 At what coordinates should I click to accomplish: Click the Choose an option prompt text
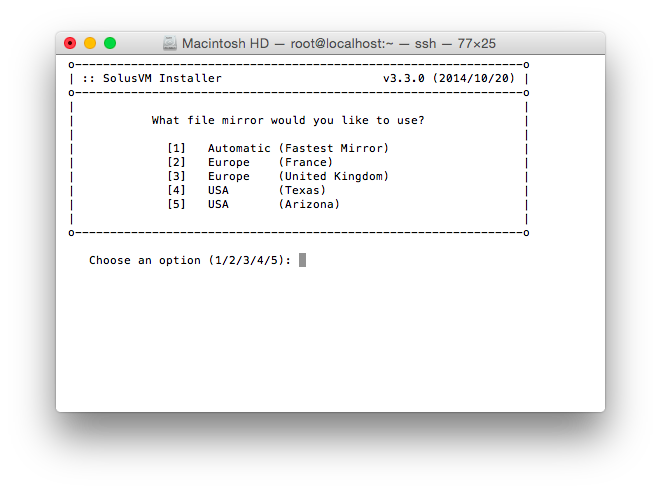pyautogui.click(x=190, y=261)
